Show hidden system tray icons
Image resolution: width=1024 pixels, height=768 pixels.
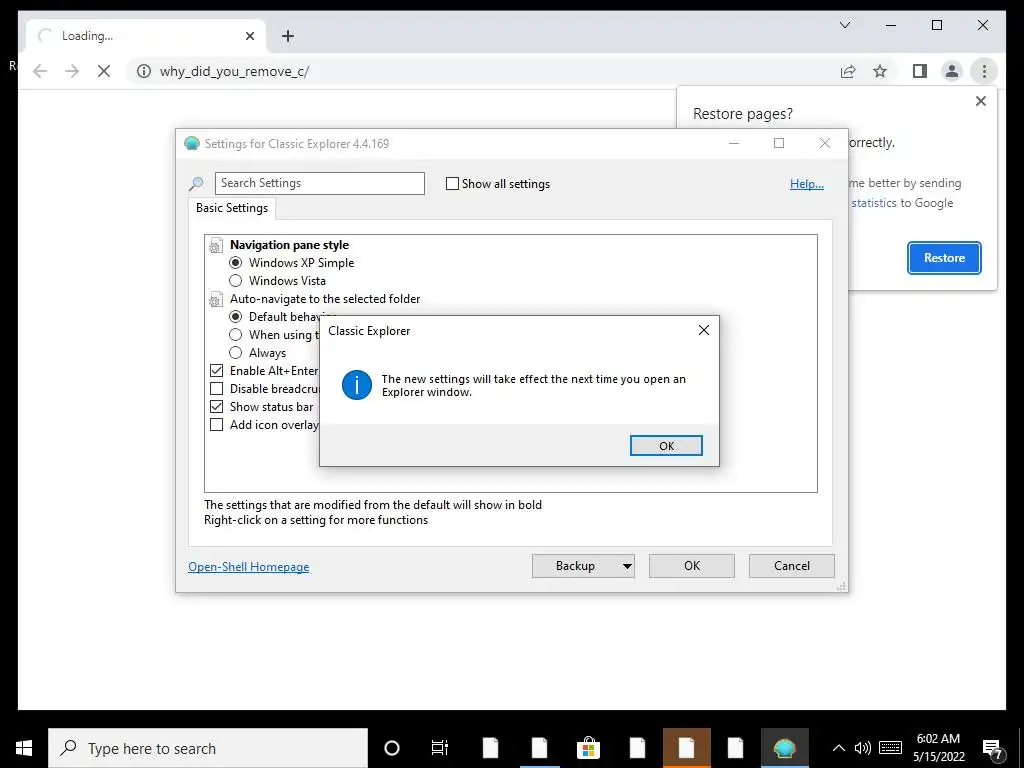tap(839, 748)
